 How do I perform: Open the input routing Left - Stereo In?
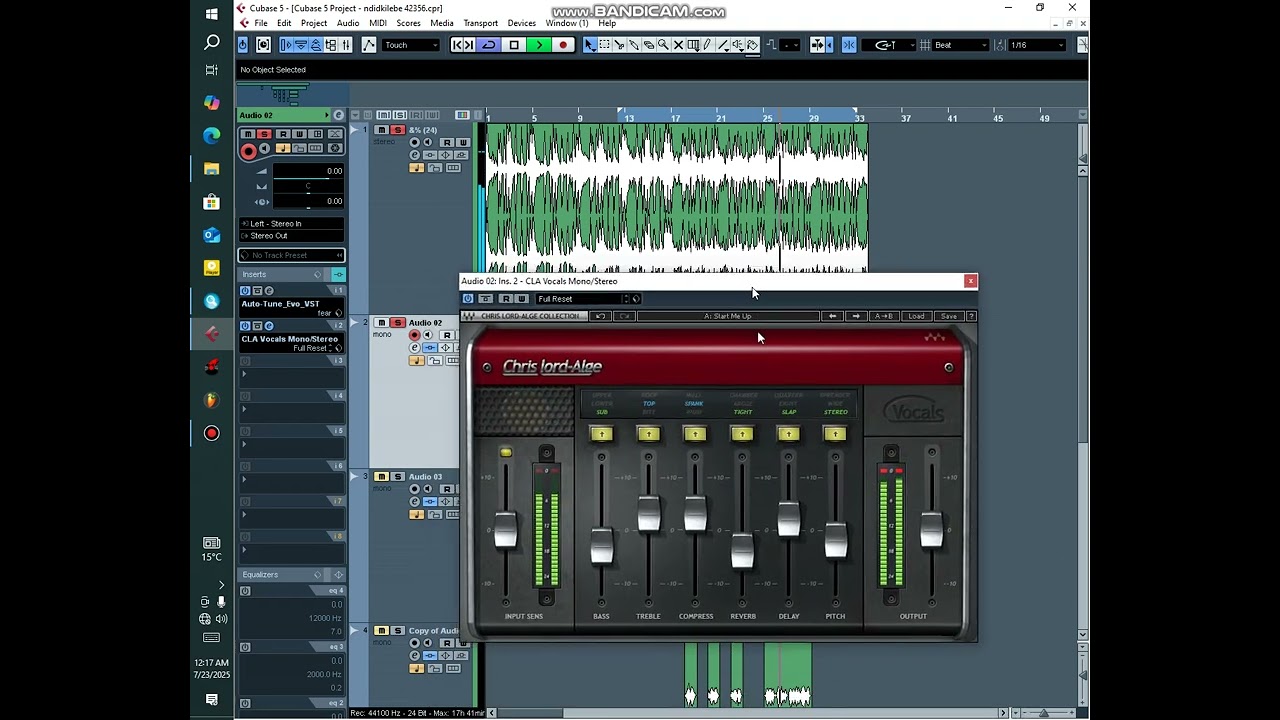click(291, 224)
